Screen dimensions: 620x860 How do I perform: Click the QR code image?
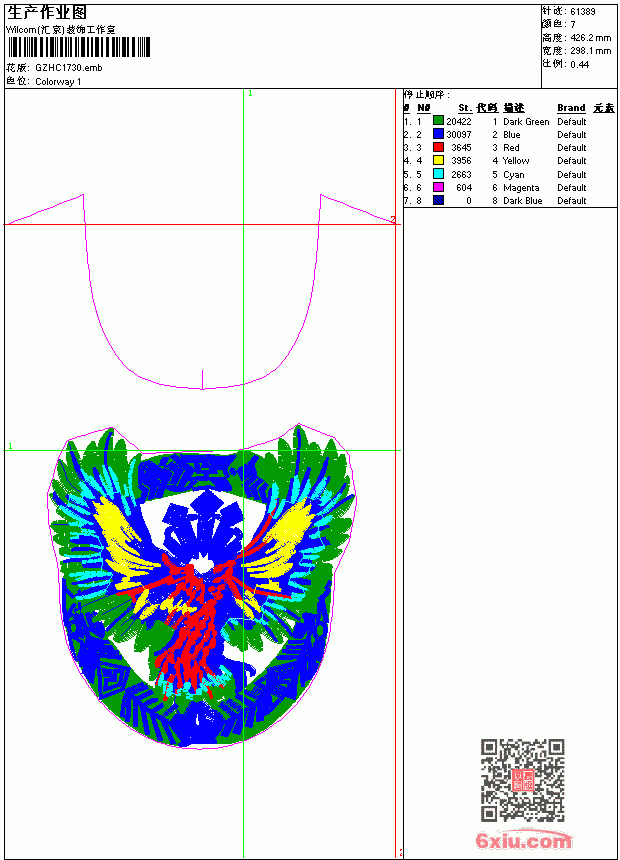click(522, 779)
